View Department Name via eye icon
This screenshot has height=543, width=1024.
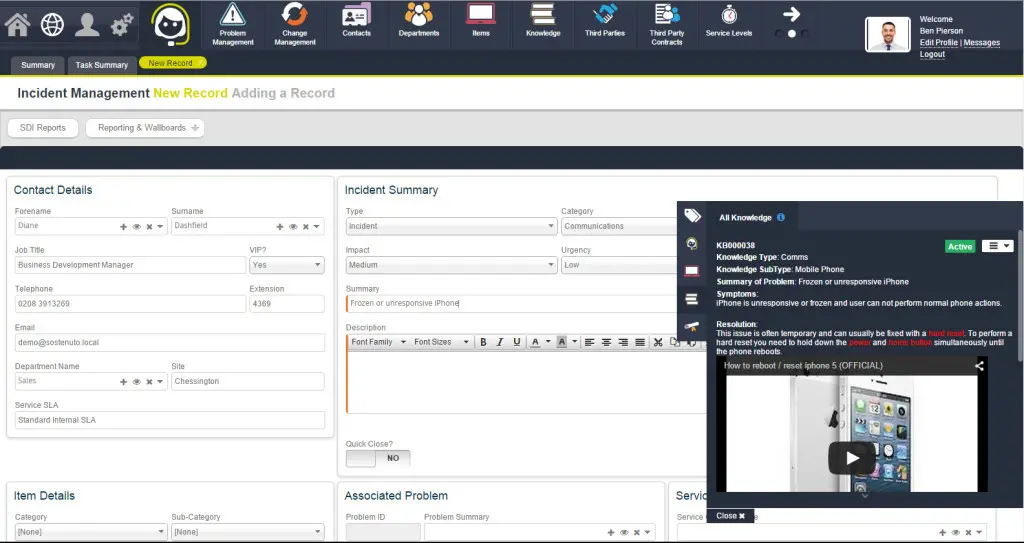click(136, 382)
